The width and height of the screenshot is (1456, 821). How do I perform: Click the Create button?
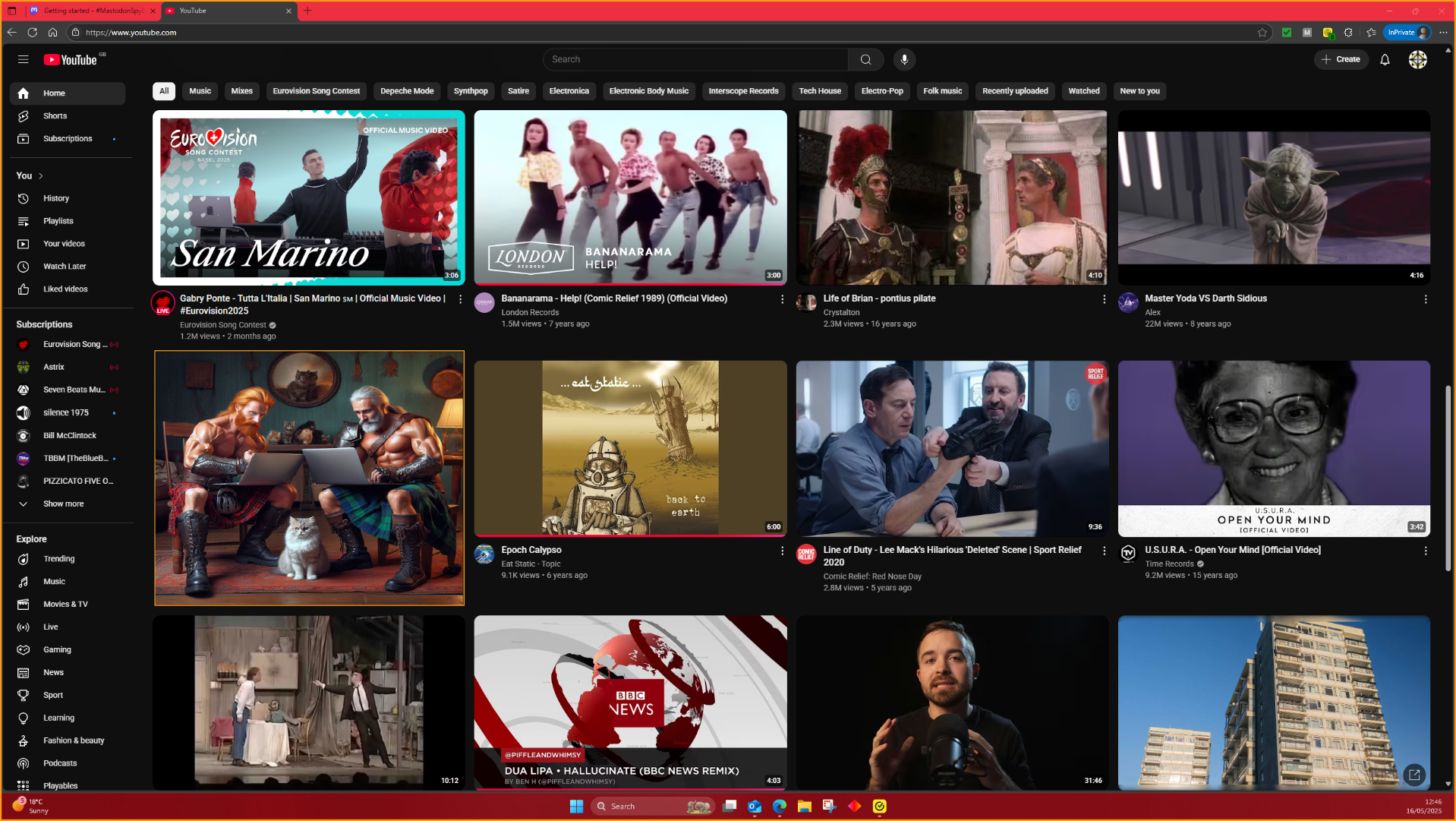pos(1341,59)
